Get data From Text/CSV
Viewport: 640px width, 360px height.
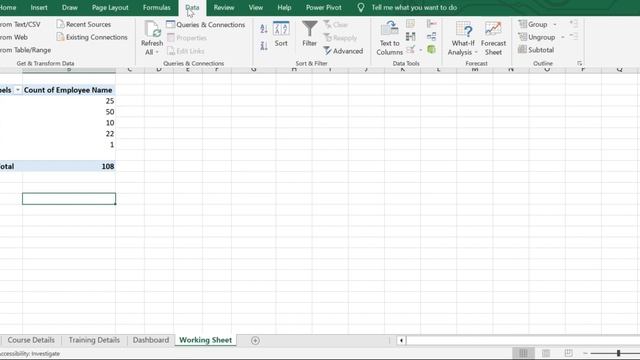tap(20, 24)
